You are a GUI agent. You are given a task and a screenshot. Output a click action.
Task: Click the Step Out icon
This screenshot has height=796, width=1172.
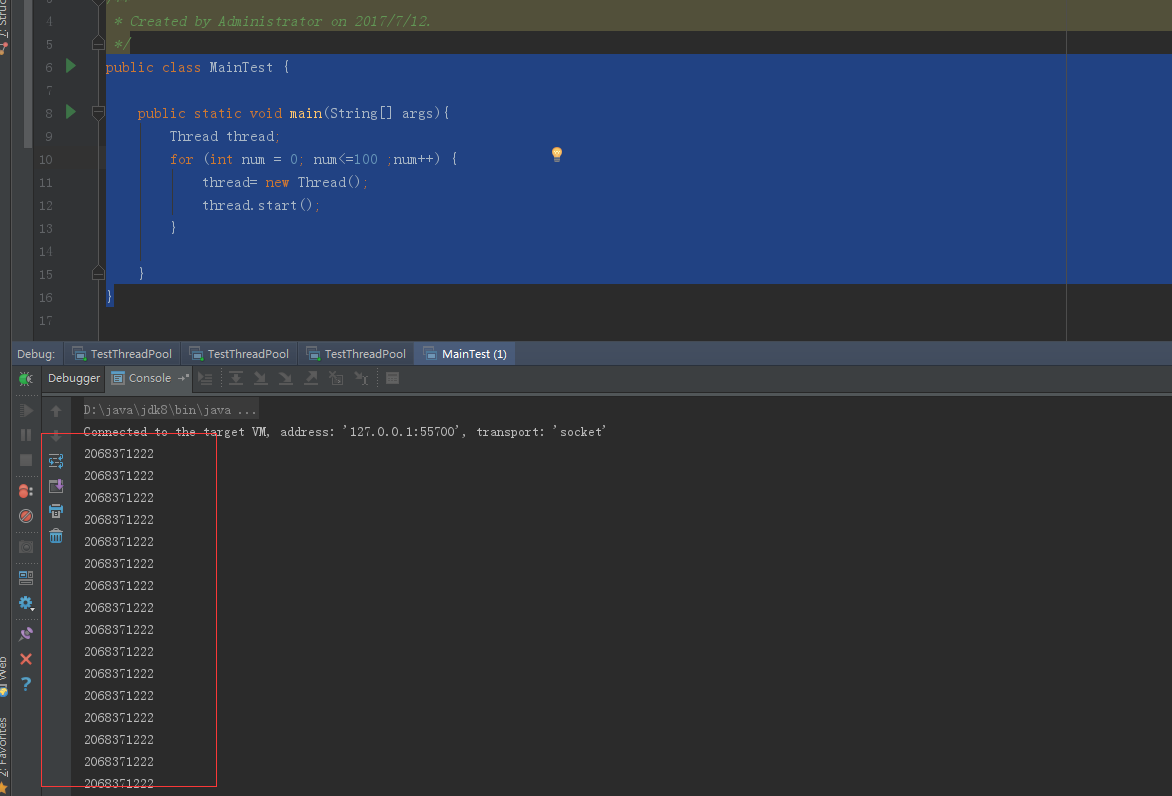tap(311, 379)
